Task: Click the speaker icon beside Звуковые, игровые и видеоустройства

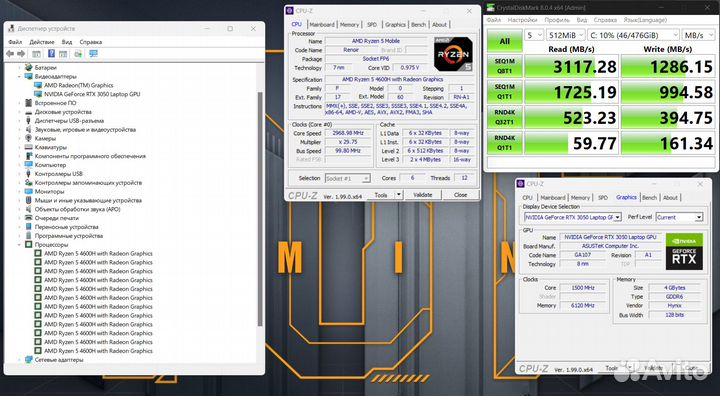Action: pyautogui.click(x=28, y=130)
